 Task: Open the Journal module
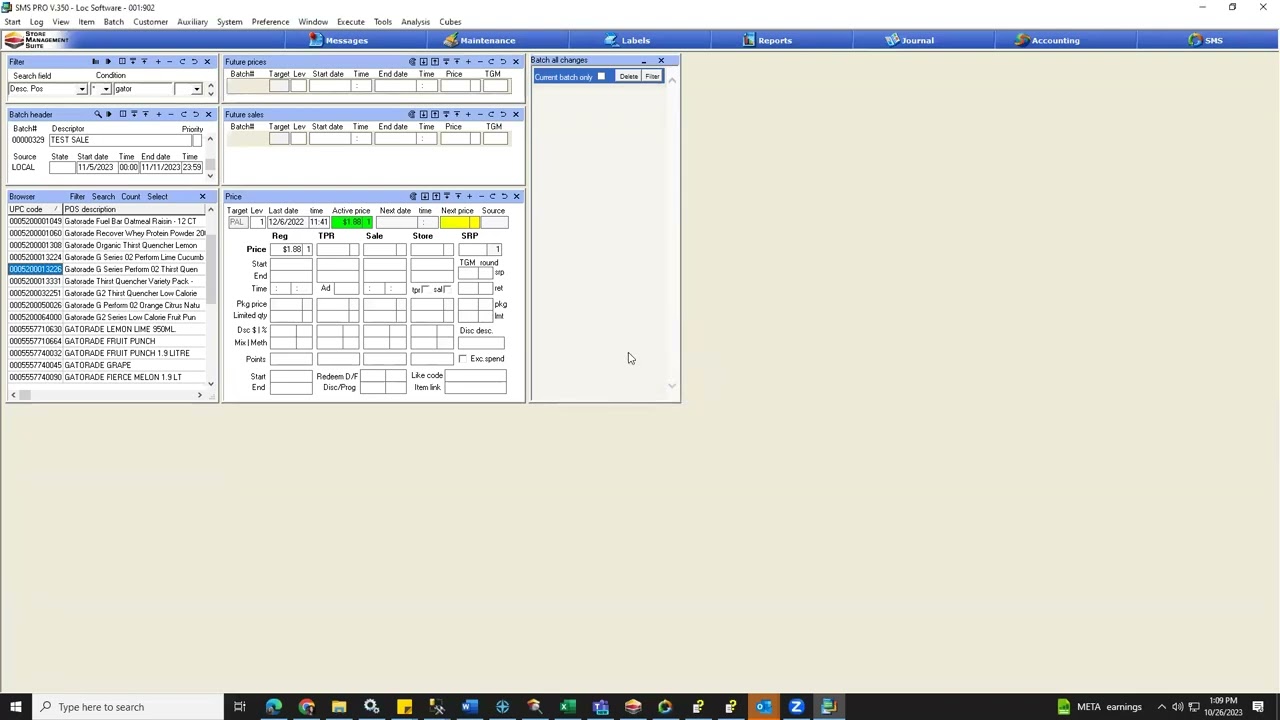click(909, 40)
